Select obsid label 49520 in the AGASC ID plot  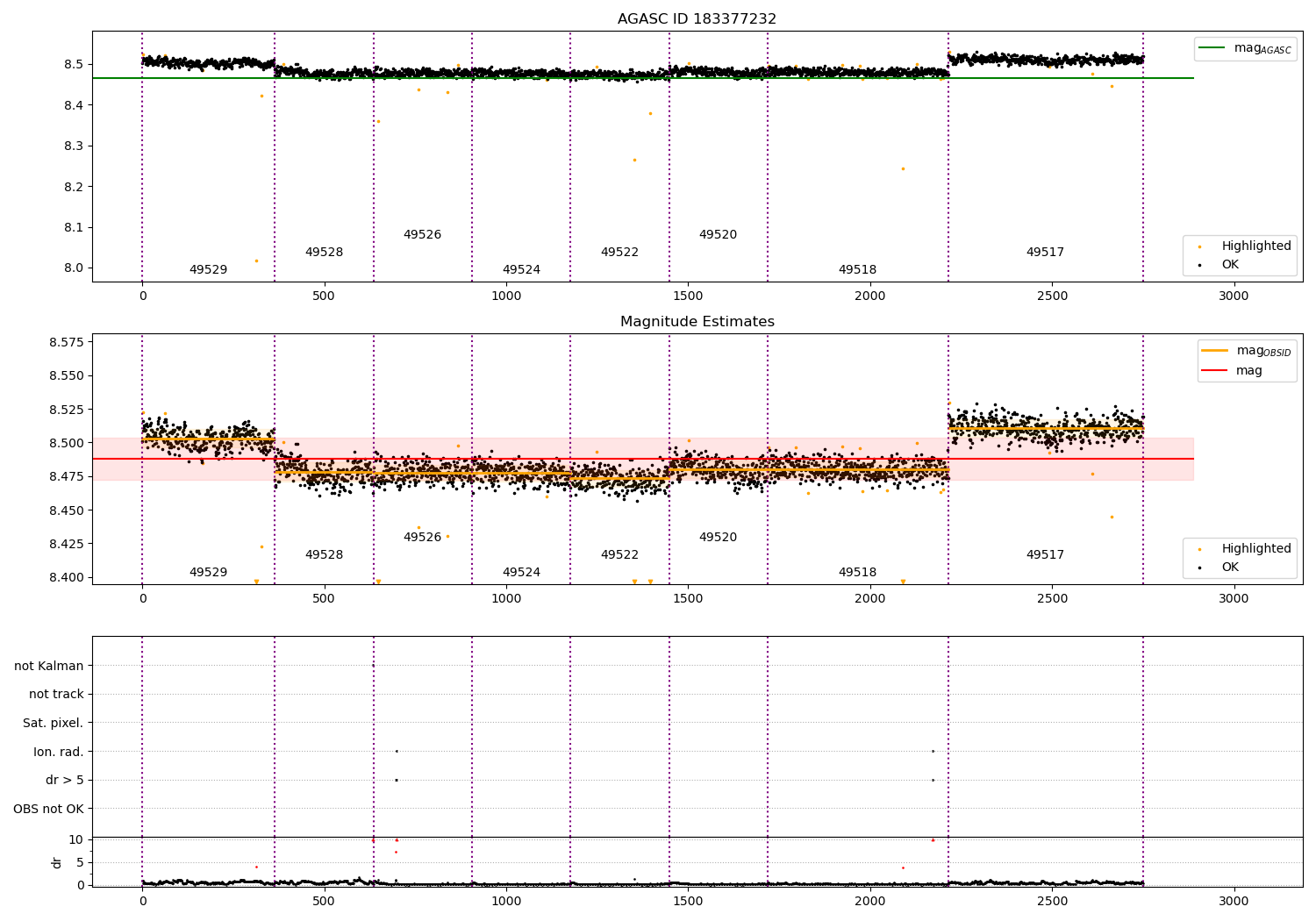[718, 234]
